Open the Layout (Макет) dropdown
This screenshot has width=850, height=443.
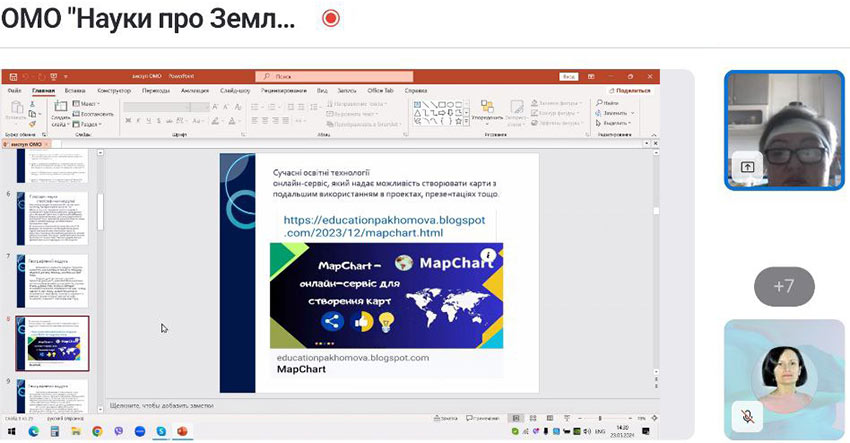click(87, 104)
